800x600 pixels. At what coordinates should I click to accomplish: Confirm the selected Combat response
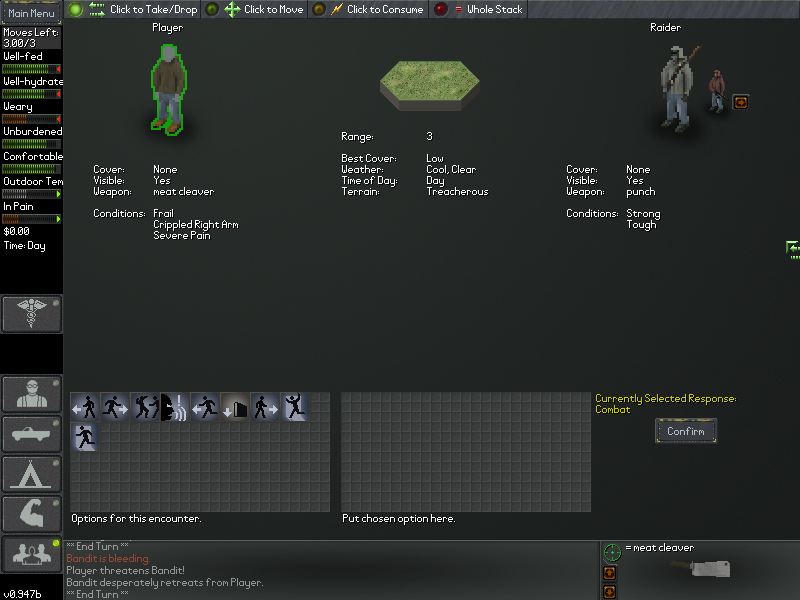click(686, 431)
